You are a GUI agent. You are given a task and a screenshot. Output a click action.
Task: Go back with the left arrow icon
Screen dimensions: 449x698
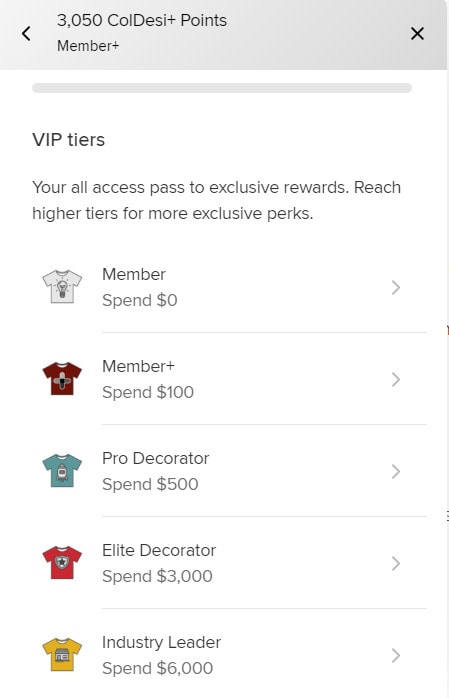pos(26,33)
